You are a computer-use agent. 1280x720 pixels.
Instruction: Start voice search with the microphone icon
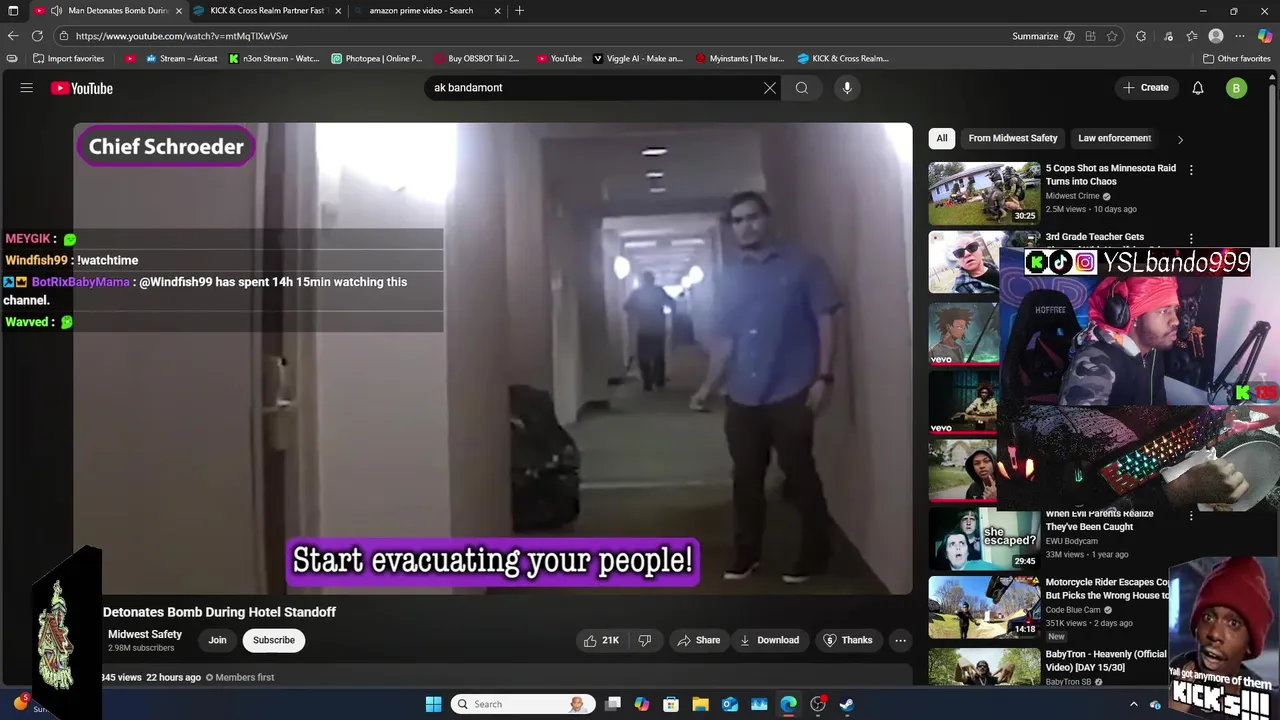tap(847, 88)
